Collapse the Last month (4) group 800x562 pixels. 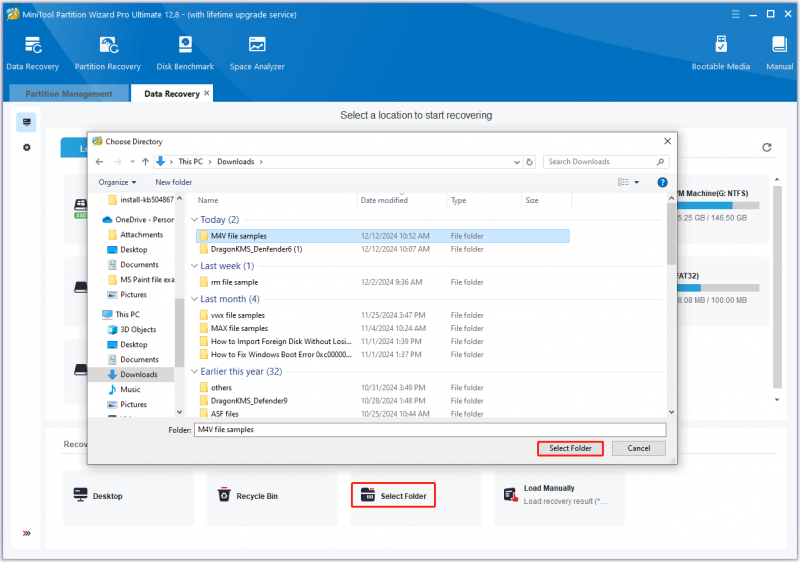pos(194,299)
